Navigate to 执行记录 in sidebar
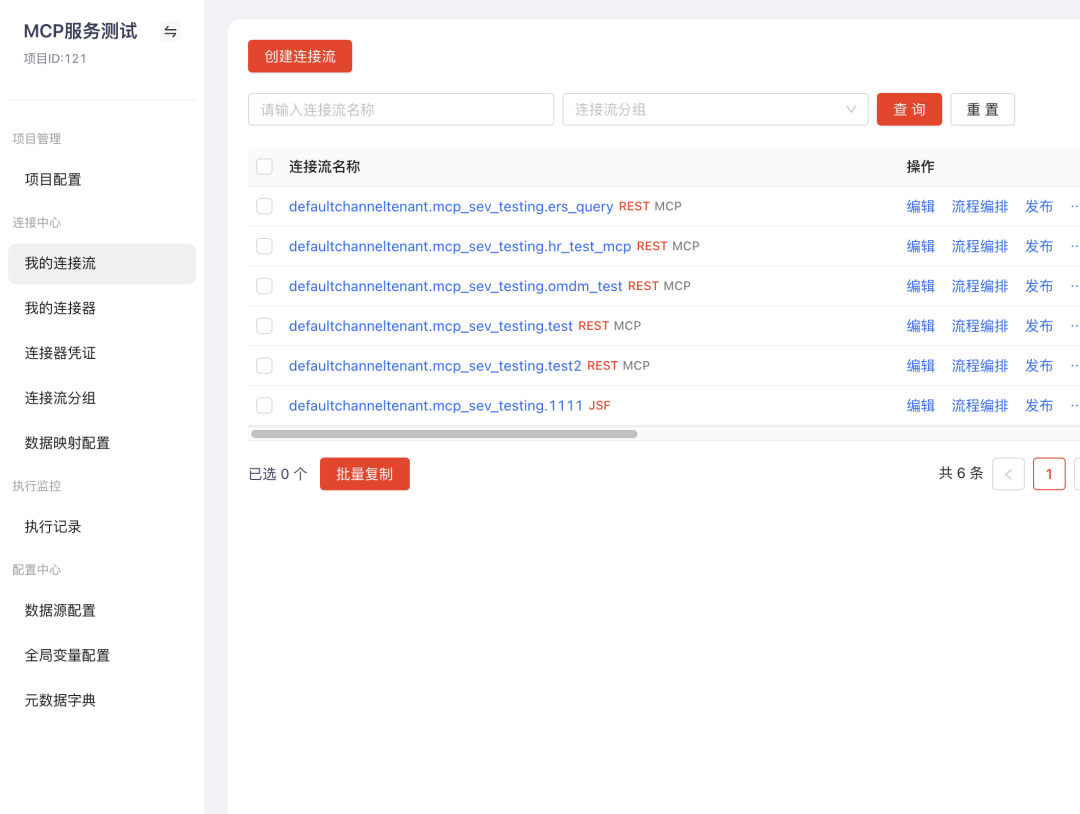 (x=53, y=527)
